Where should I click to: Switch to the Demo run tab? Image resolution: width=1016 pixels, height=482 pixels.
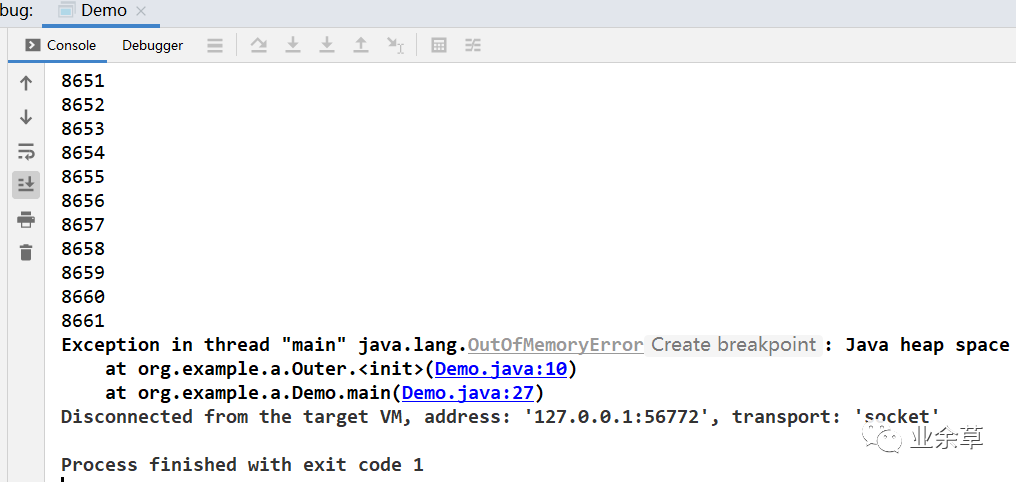(x=93, y=11)
